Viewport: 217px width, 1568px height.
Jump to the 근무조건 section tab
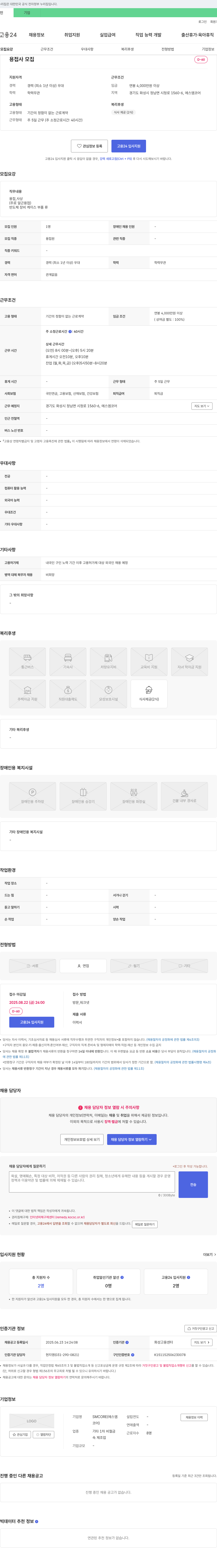pos(47,49)
